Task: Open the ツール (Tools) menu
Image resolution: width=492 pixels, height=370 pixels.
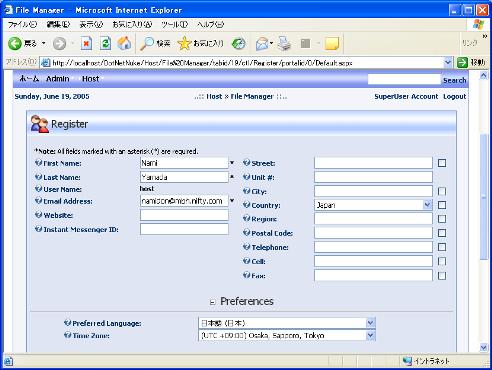Action: tap(174, 24)
